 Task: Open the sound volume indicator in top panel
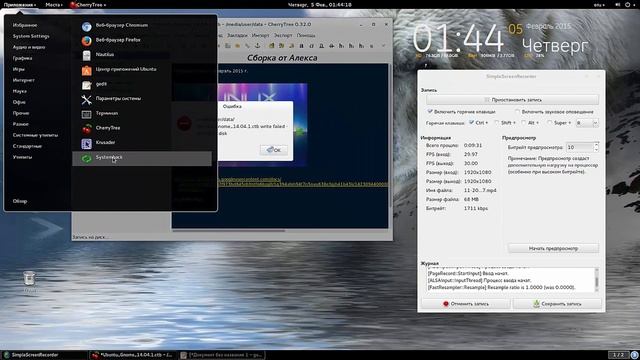[618, 5]
